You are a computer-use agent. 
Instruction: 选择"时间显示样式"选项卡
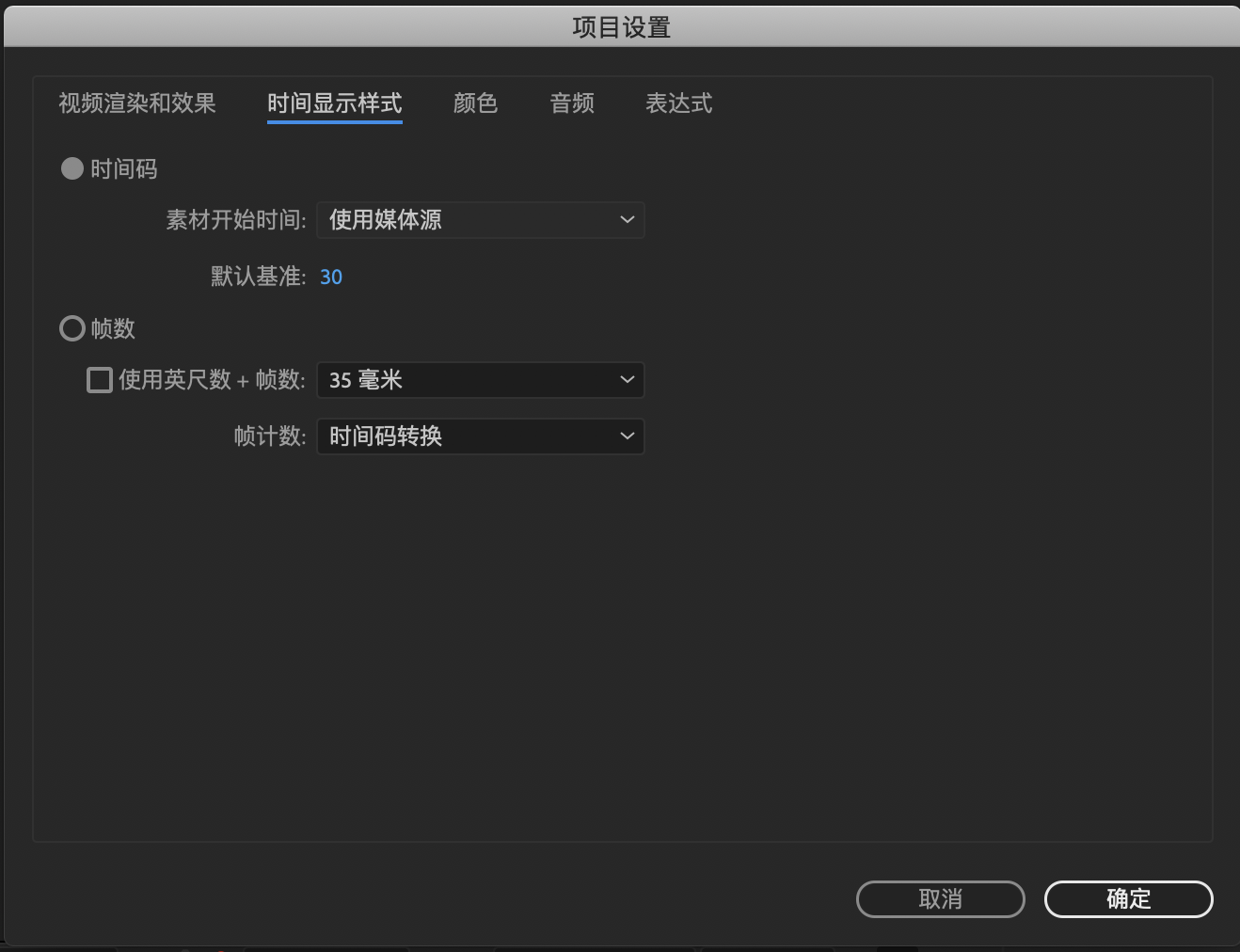coord(334,103)
